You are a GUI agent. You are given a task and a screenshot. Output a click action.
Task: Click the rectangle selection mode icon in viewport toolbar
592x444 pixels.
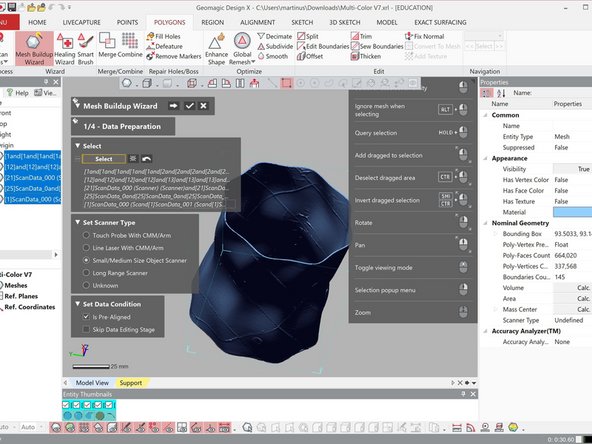[x=287, y=83]
